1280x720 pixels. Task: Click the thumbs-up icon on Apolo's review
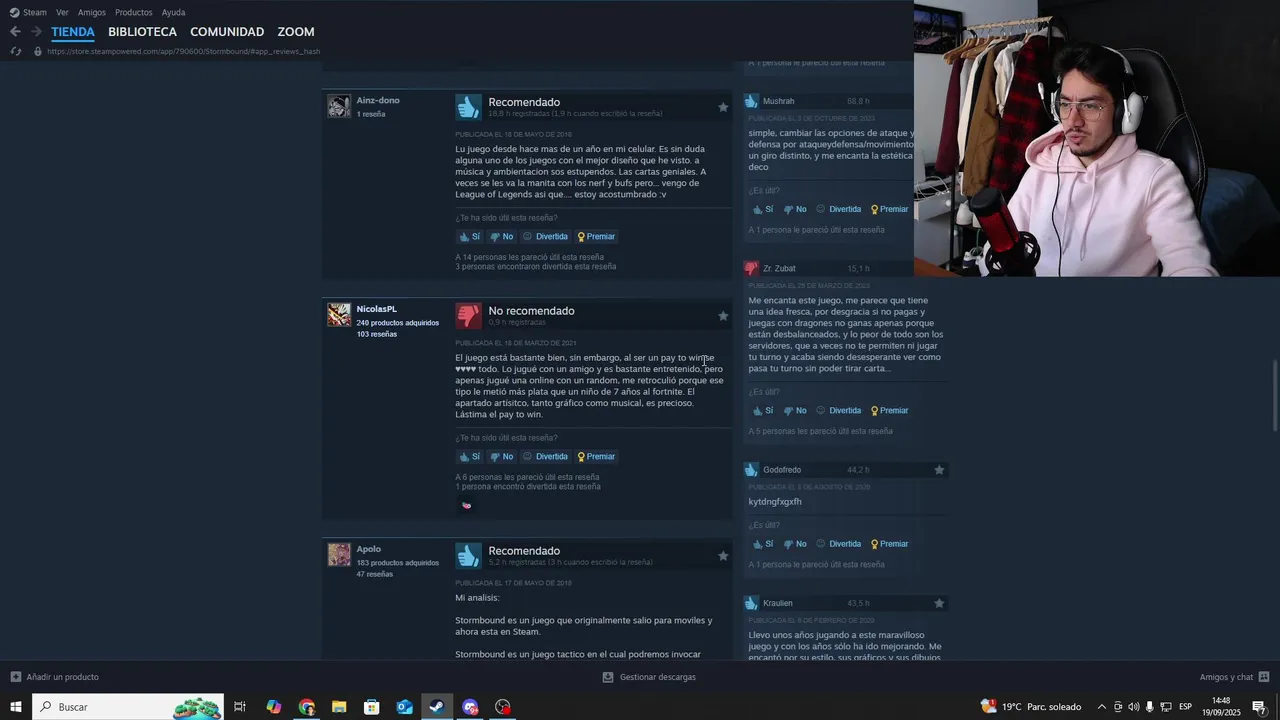[x=468, y=555]
